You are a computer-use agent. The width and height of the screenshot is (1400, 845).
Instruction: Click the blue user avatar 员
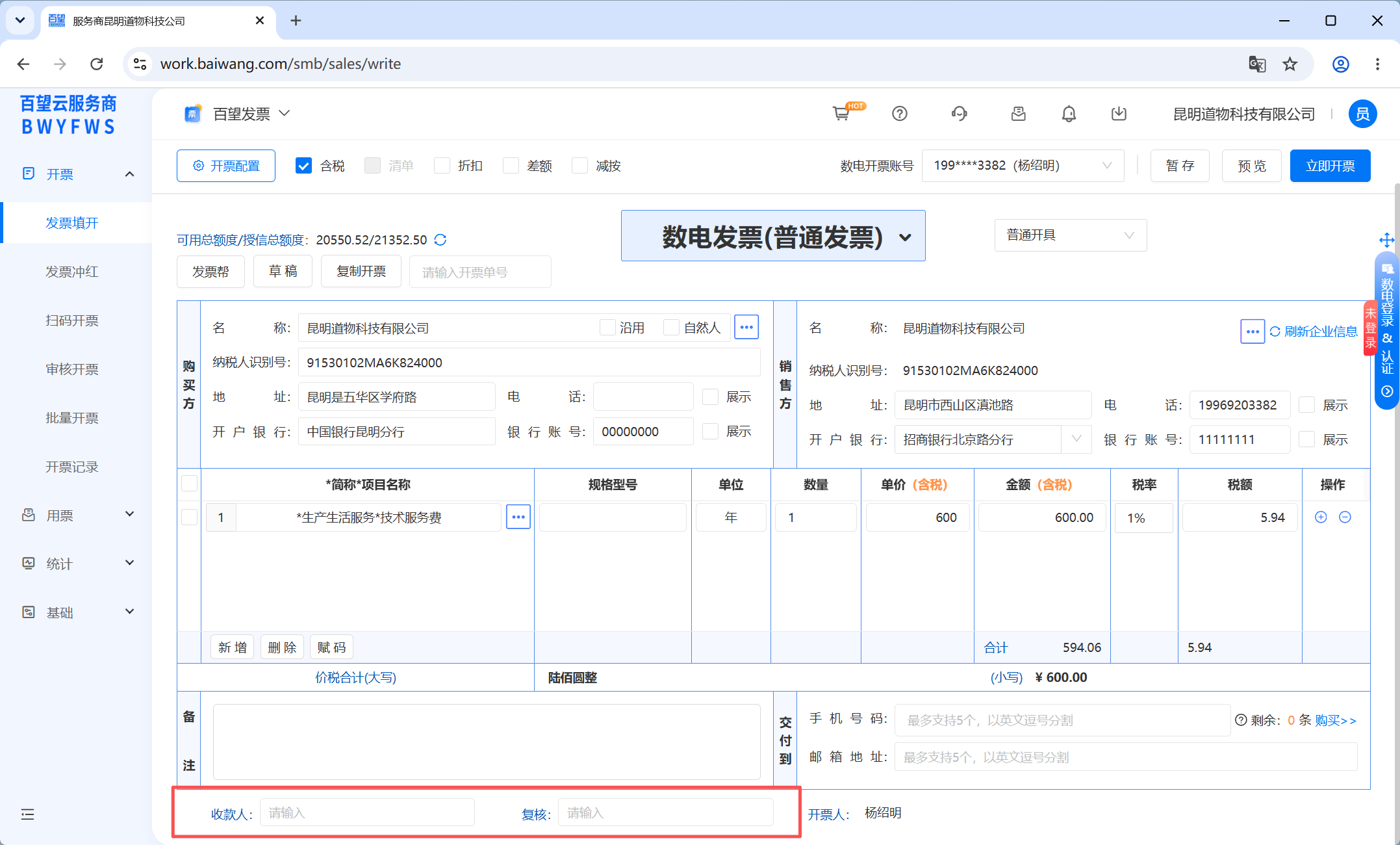pos(1362,114)
